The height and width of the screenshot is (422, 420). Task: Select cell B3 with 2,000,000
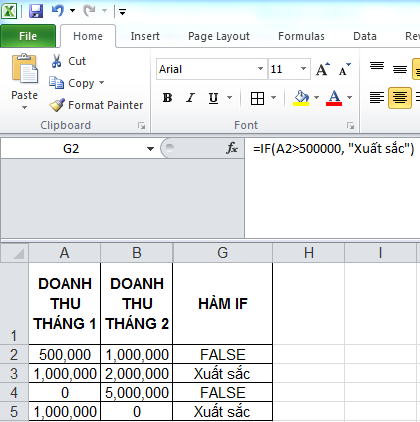(x=137, y=373)
